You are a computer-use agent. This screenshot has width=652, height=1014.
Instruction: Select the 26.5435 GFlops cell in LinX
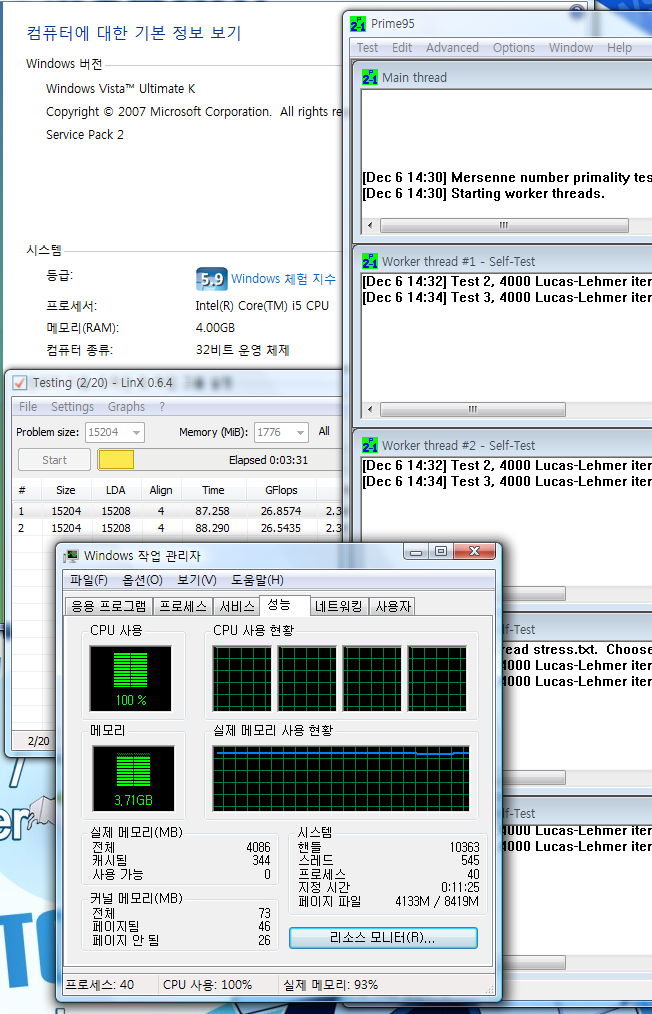[281, 528]
